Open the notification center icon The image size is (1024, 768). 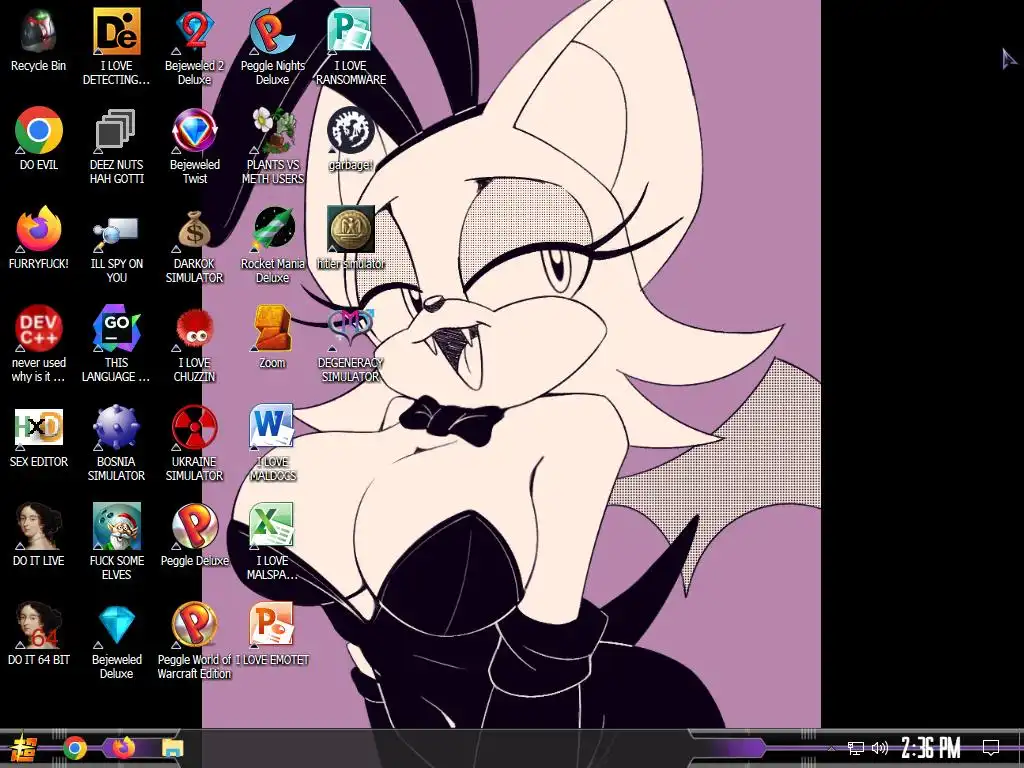991,748
